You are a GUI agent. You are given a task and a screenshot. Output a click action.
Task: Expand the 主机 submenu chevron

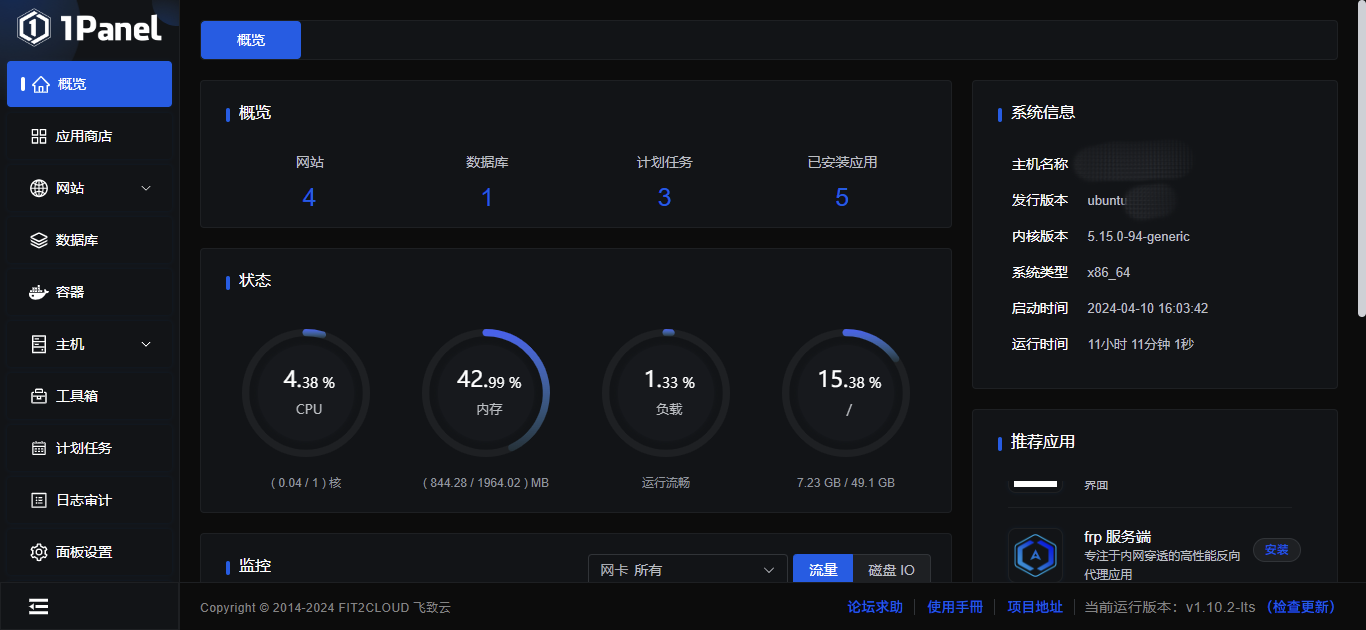(146, 344)
